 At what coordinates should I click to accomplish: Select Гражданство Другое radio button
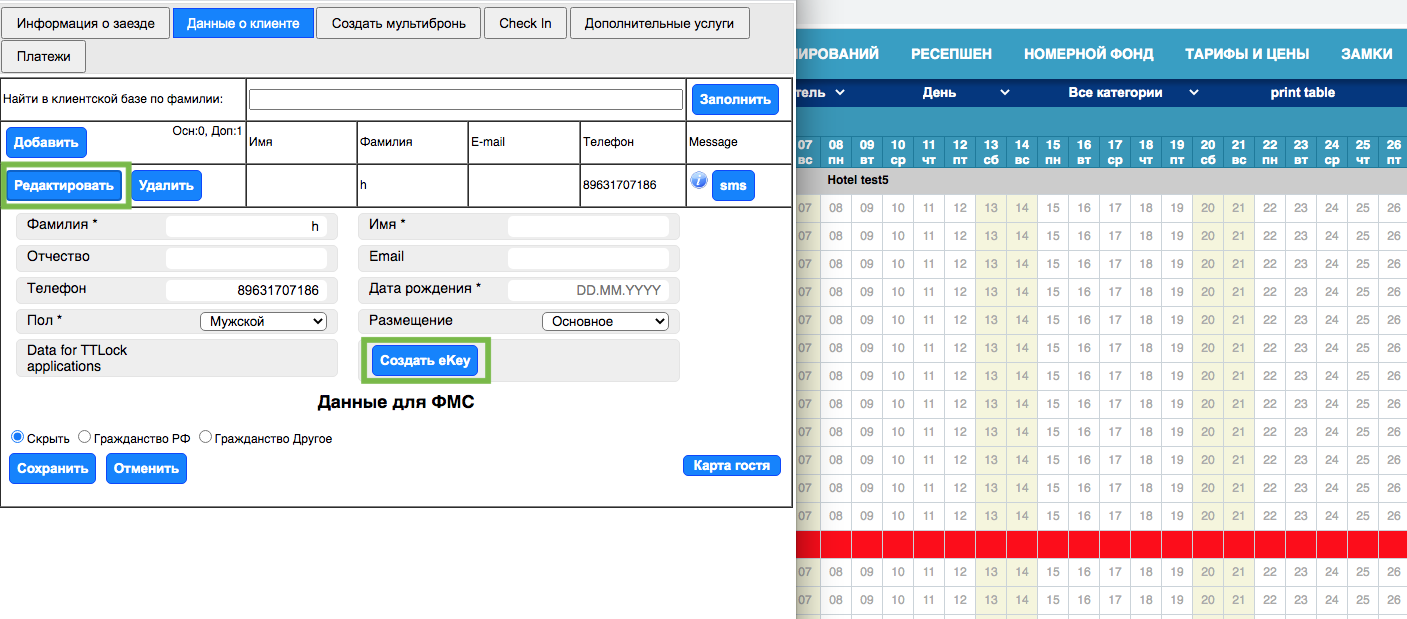(x=206, y=437)
